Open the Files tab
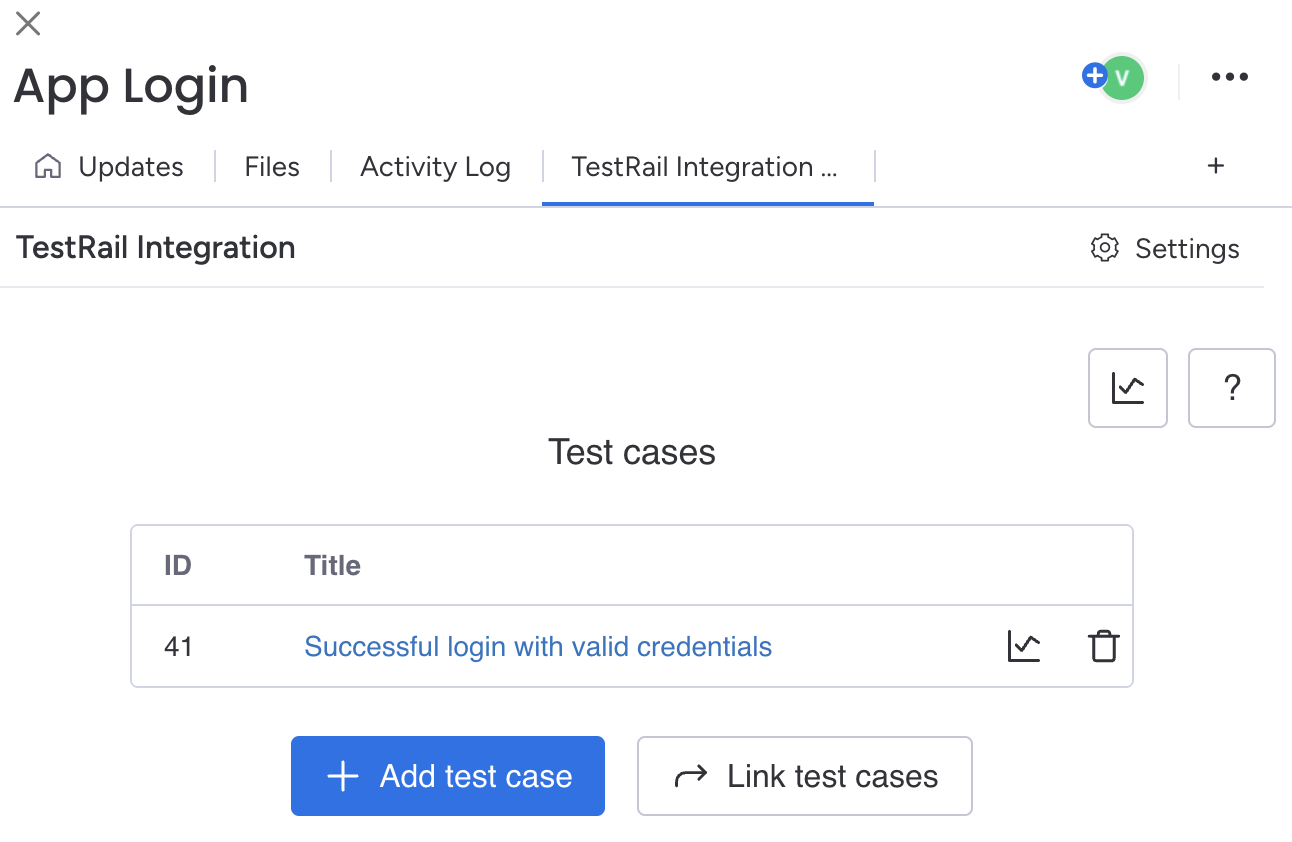This screenshot has height=842, width=1292. click(272, 166)
